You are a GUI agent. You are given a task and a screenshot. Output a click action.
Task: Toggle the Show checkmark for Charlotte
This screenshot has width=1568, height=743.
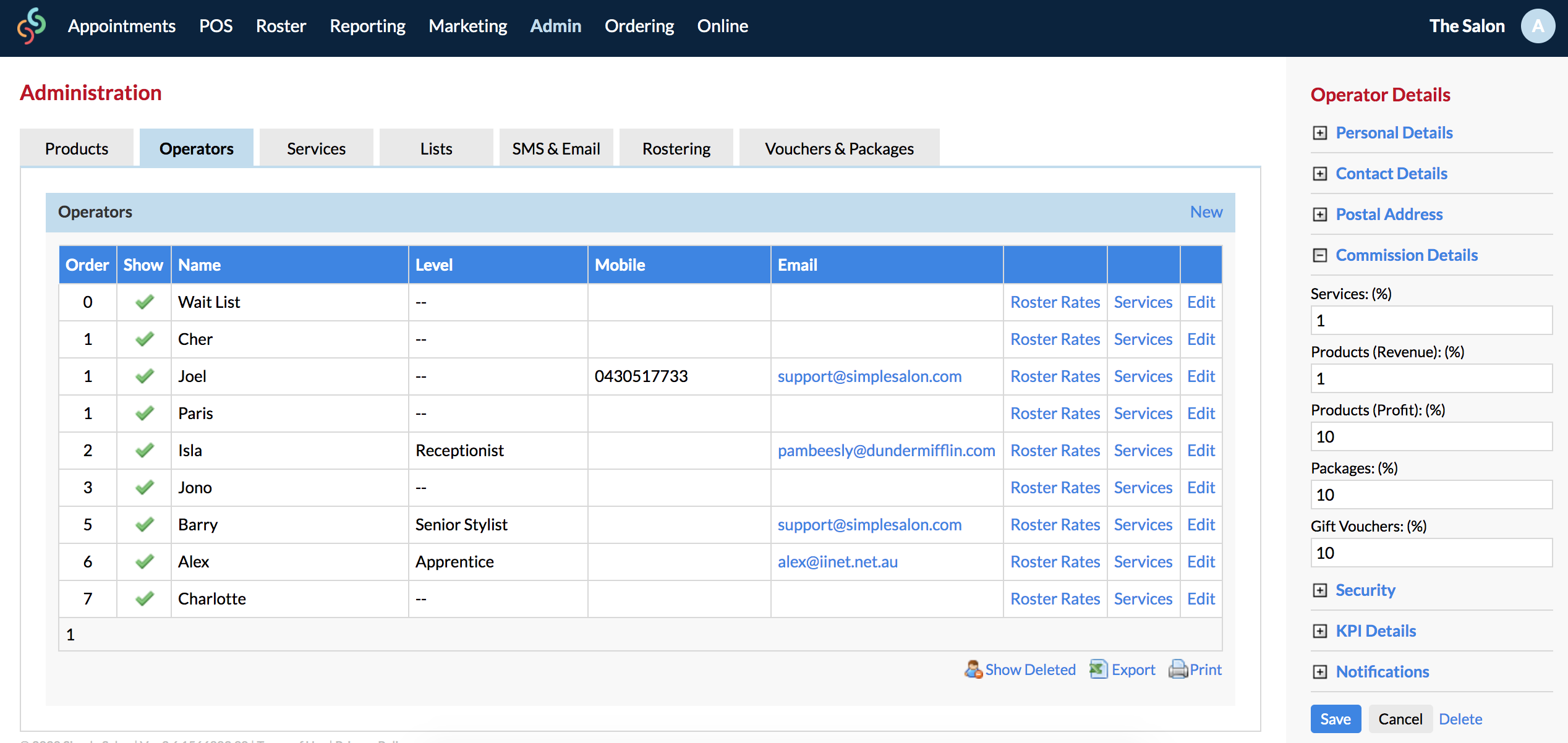144,598
